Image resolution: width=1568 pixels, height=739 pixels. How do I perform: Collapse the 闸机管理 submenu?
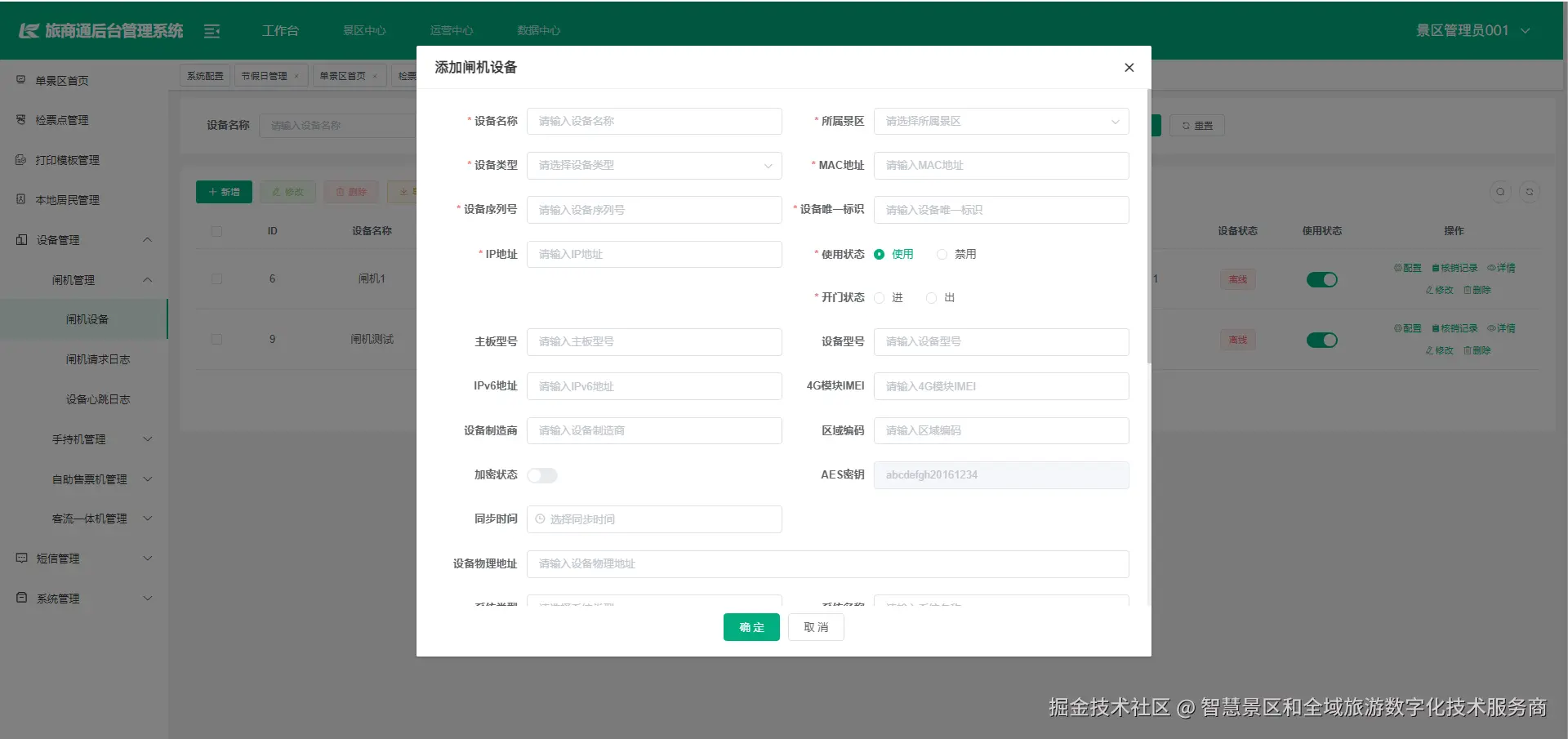(98, 279)
